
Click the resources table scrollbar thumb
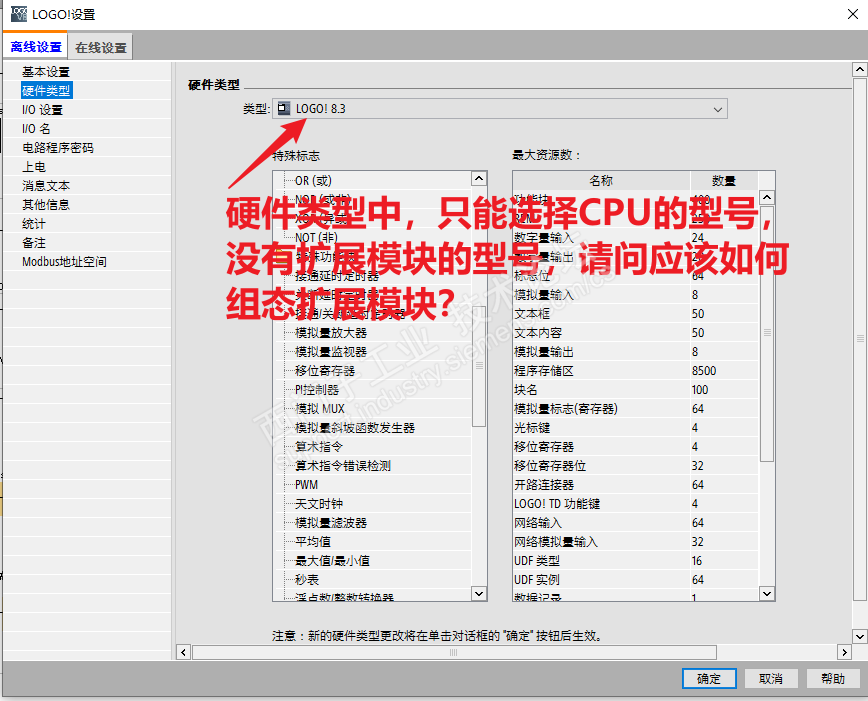767,333
